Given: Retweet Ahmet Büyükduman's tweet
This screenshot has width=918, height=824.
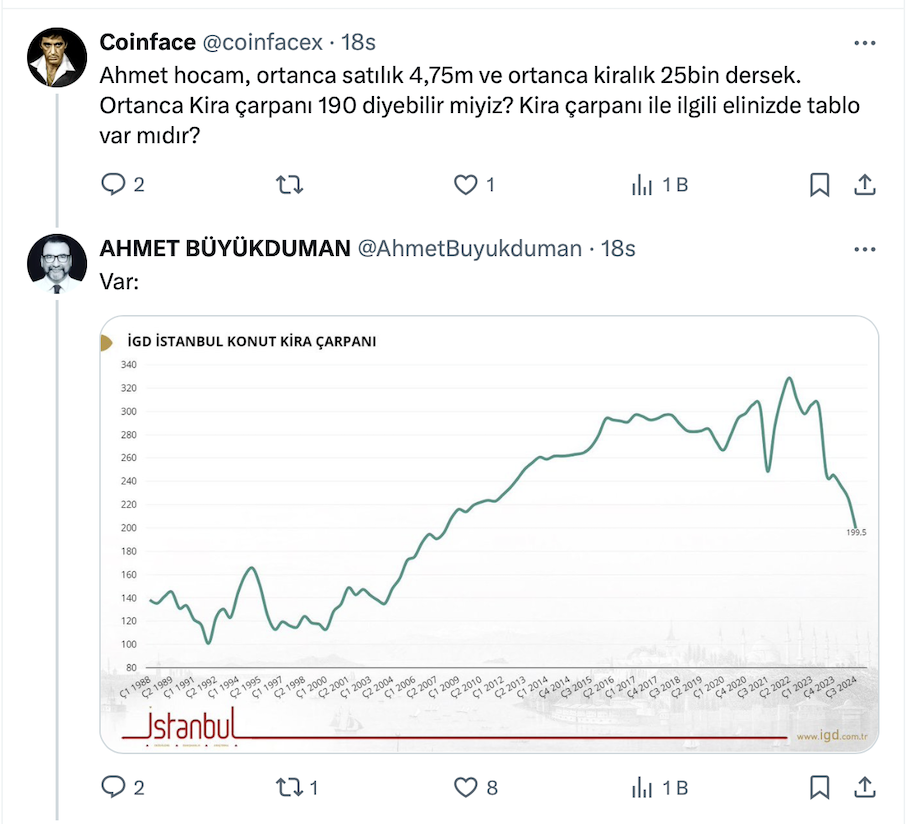Looking at the screenshot, I should (x=289, y=787).
